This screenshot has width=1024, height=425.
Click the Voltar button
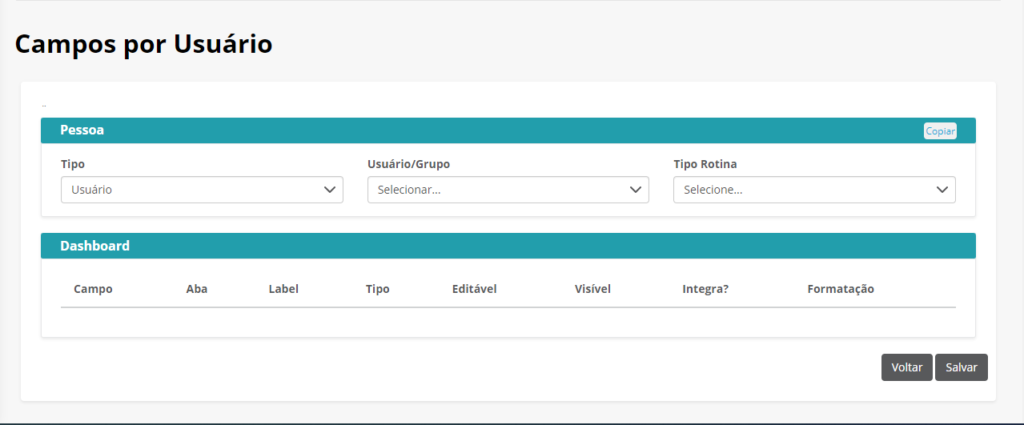pyautogui.click(x=906, y=368)
